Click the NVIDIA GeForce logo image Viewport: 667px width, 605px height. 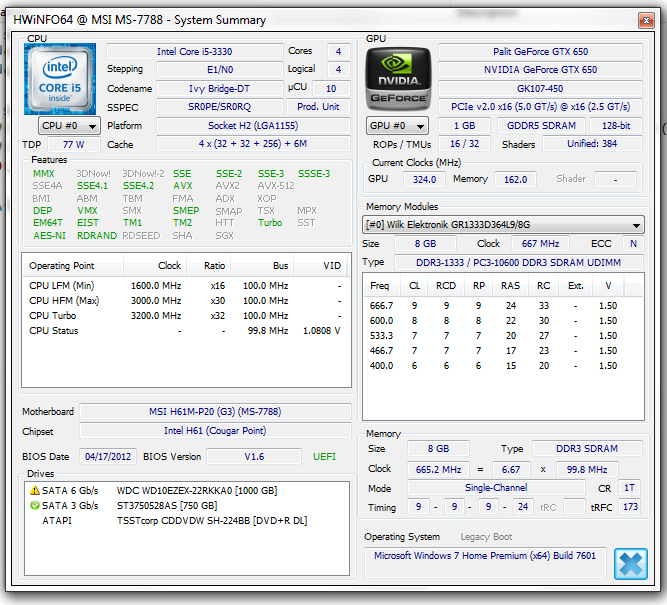399,80
